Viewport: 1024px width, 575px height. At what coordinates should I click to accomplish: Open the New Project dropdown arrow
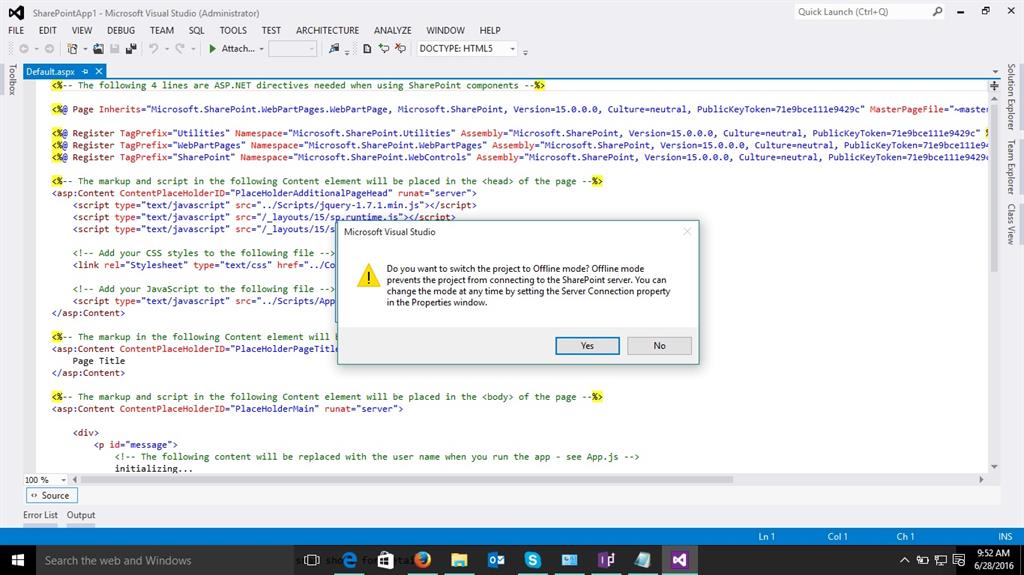[x=85, y=49]
